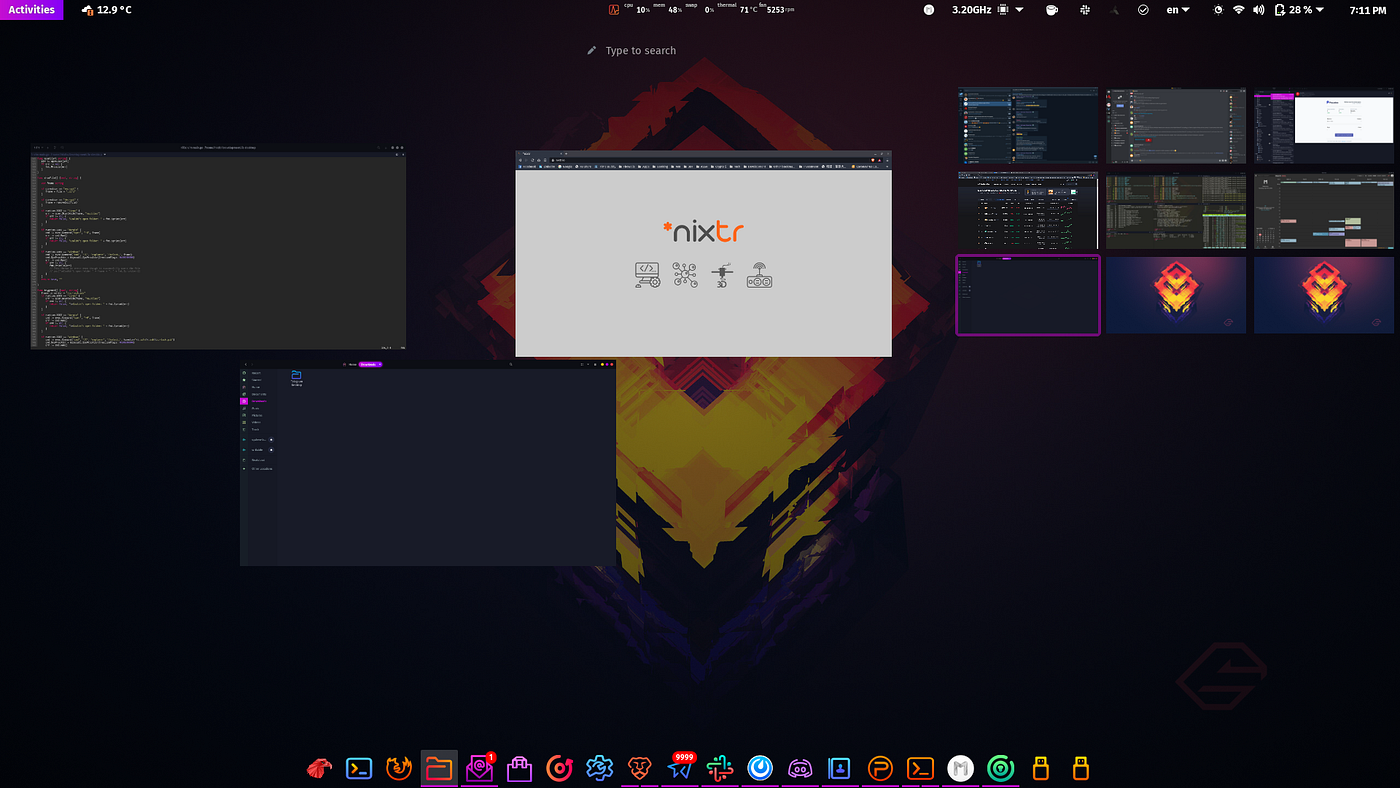The width and height of the screenshot is (1400, 788).
Task: Open the blue gear settings icon in dock
Action: (x=599, y=768)
